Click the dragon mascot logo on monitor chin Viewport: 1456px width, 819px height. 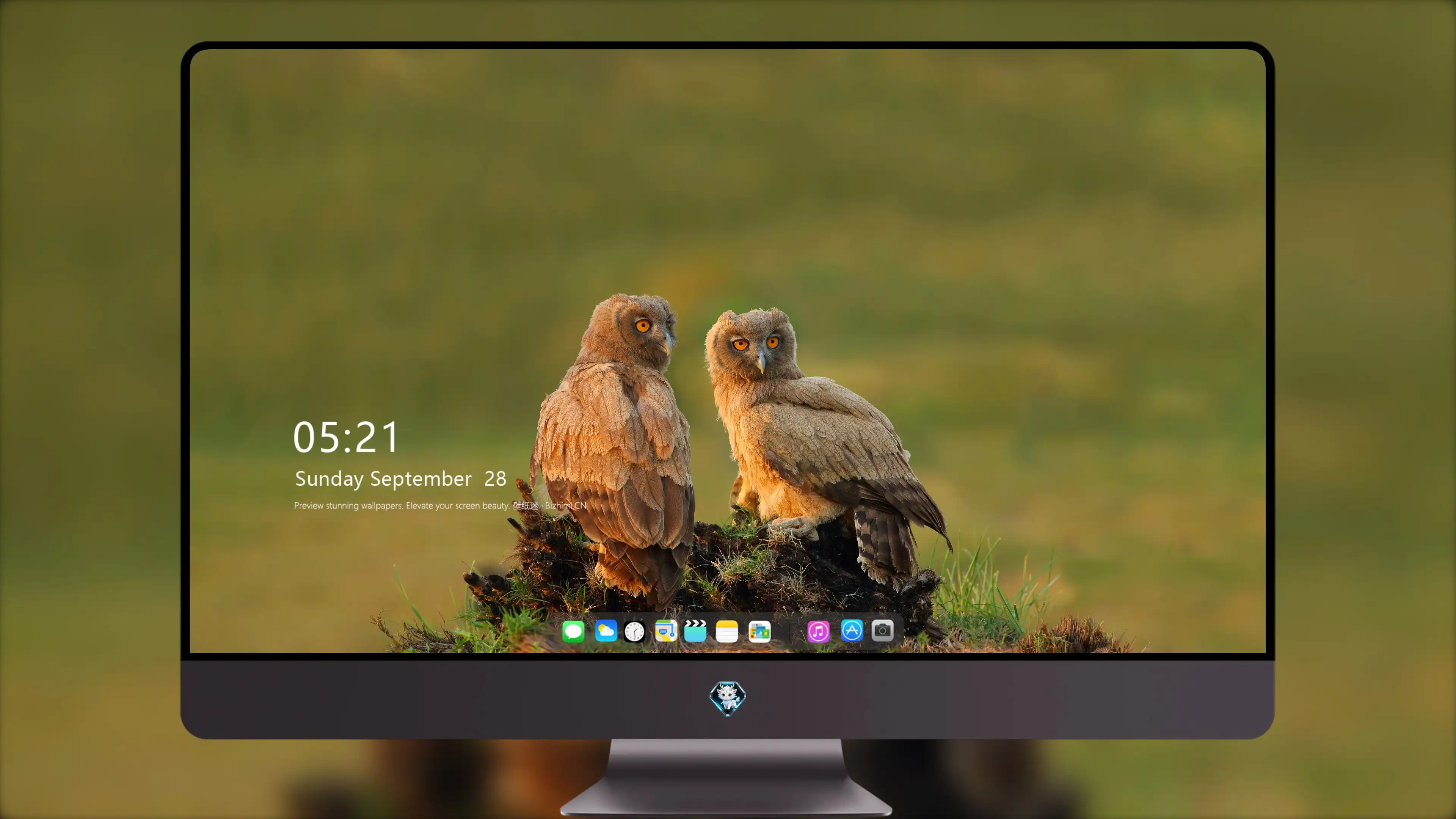click(x=728, y=698)
